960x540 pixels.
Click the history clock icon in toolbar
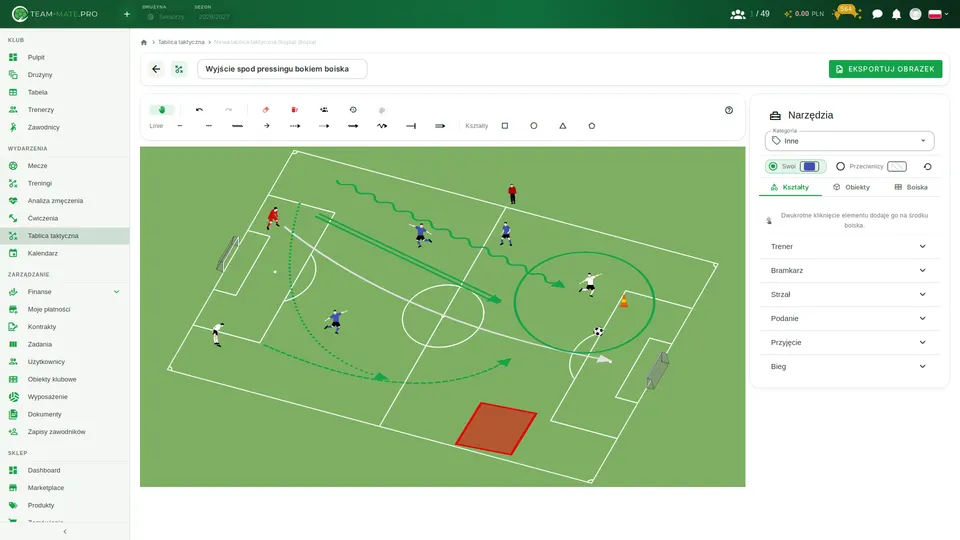353,110
